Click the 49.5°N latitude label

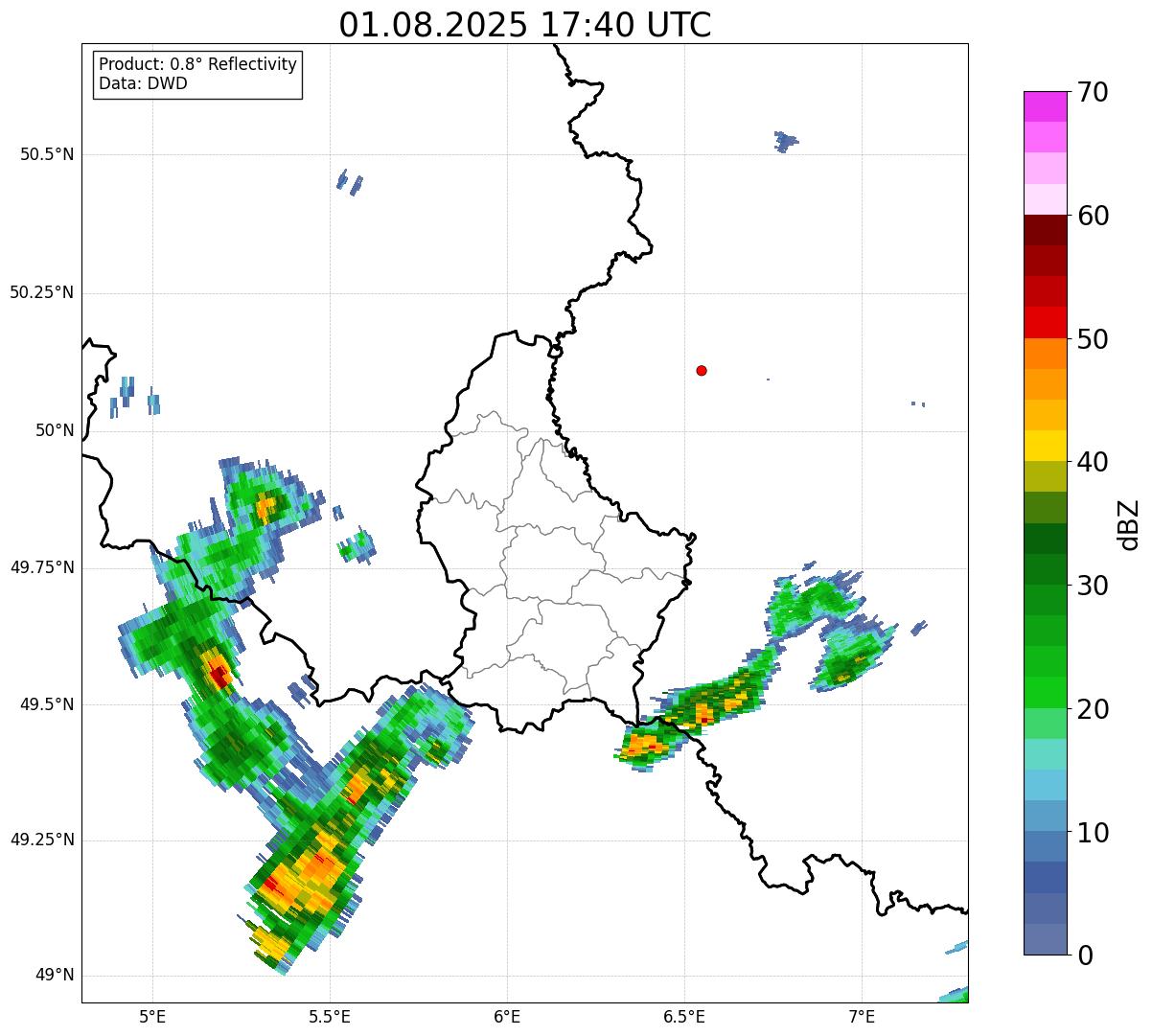point(47,704)
